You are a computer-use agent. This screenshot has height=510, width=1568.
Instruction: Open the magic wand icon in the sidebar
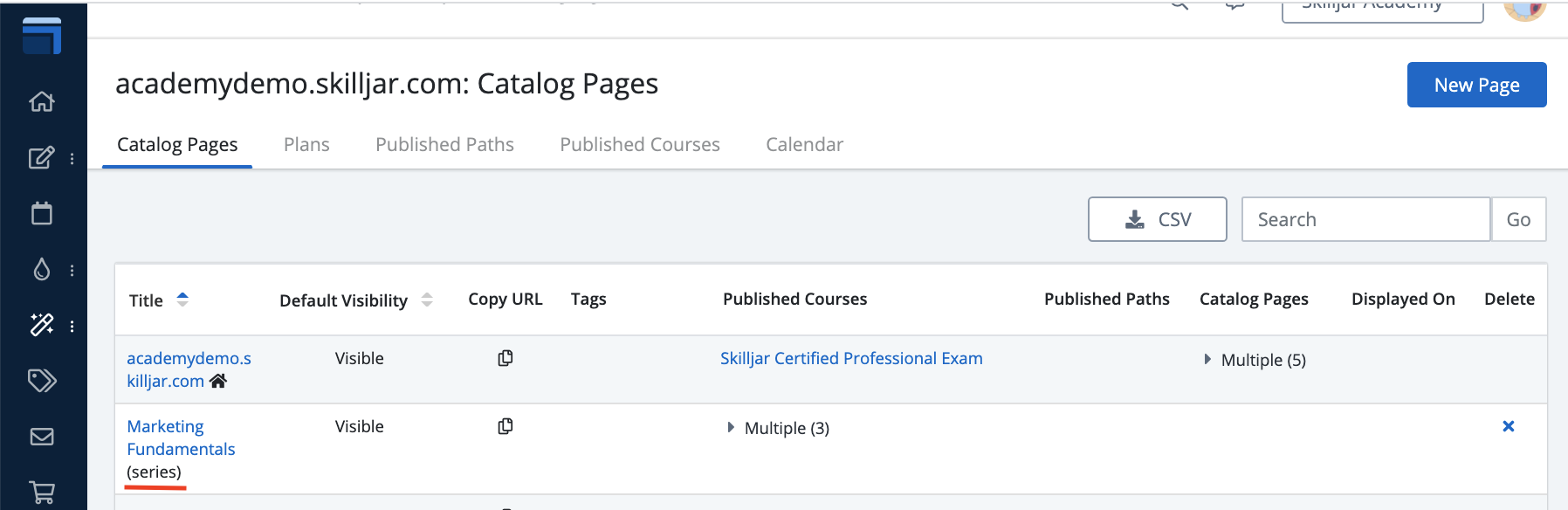(x=42, y=325)
